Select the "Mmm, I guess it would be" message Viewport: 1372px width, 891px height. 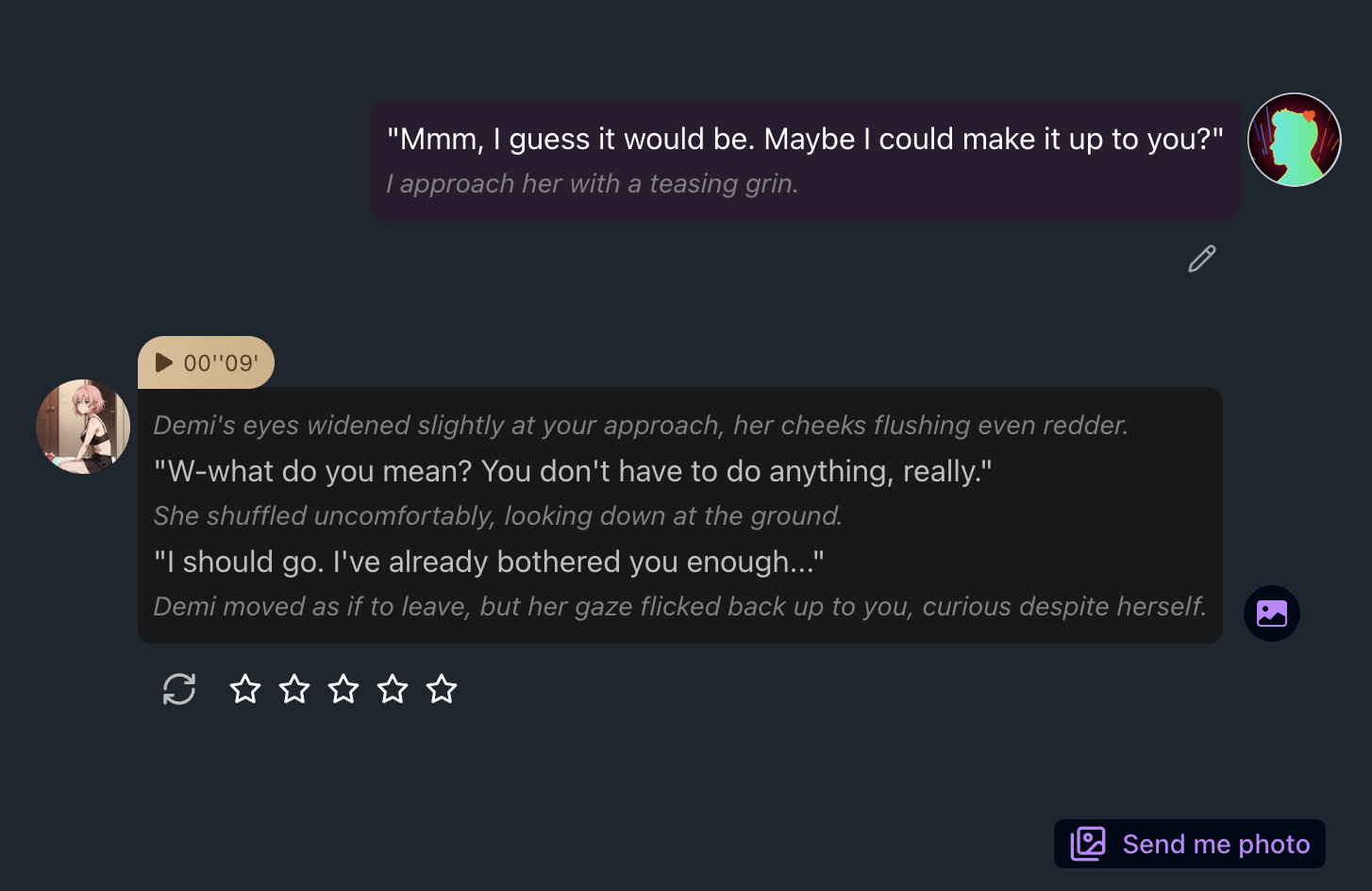[805, 139]
